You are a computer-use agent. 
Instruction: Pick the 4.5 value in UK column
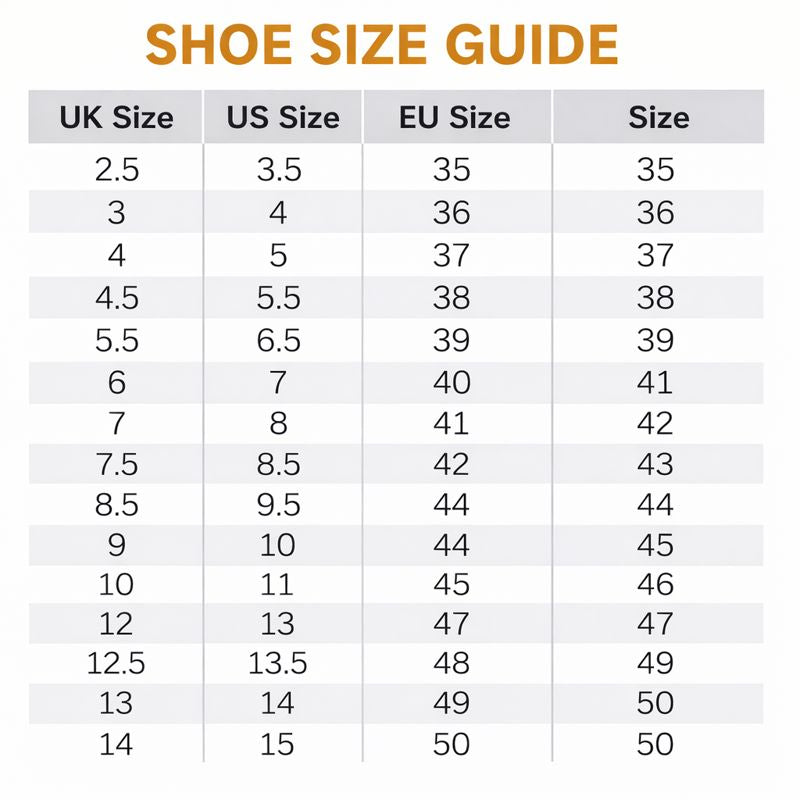(117, 298)
